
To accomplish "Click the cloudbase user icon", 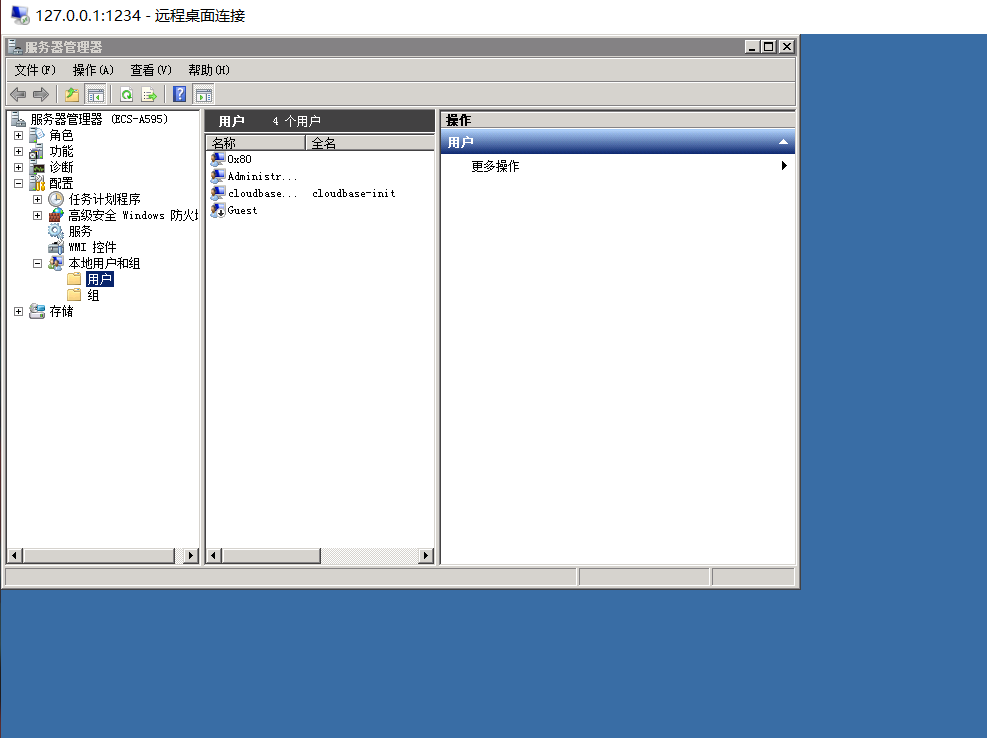I will (x=218, y=193).
